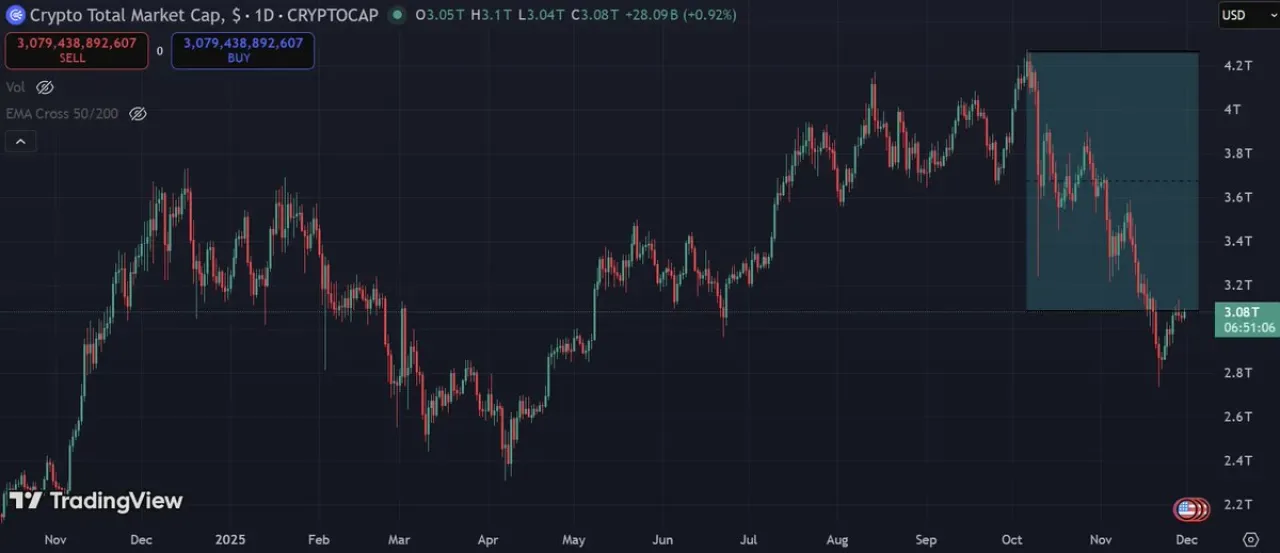Toggle visibility of EMA Cross 50/200 indicator

[138, 114]
